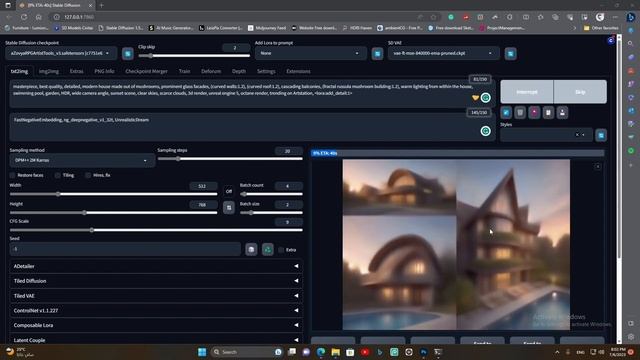Expand the Tiled VAE section
Image resolution: width=640 pixels, height=360 pixels.
[x=156, y=296]
